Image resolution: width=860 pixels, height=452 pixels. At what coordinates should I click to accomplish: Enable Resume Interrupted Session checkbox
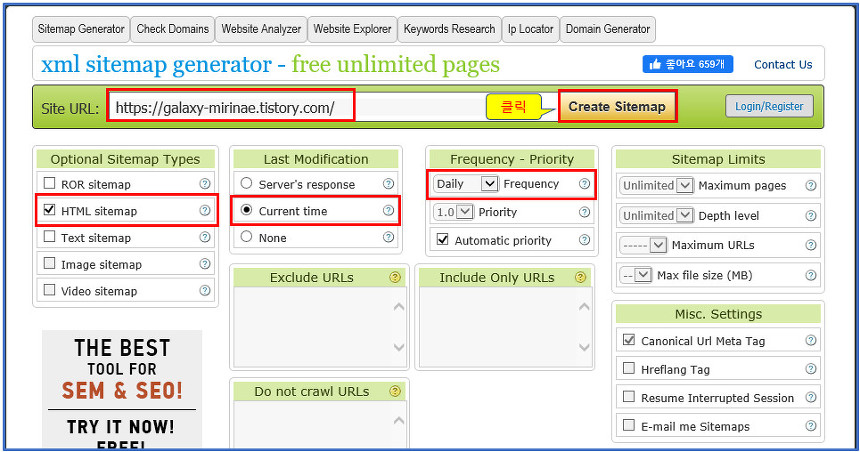[x=629, y=397]
